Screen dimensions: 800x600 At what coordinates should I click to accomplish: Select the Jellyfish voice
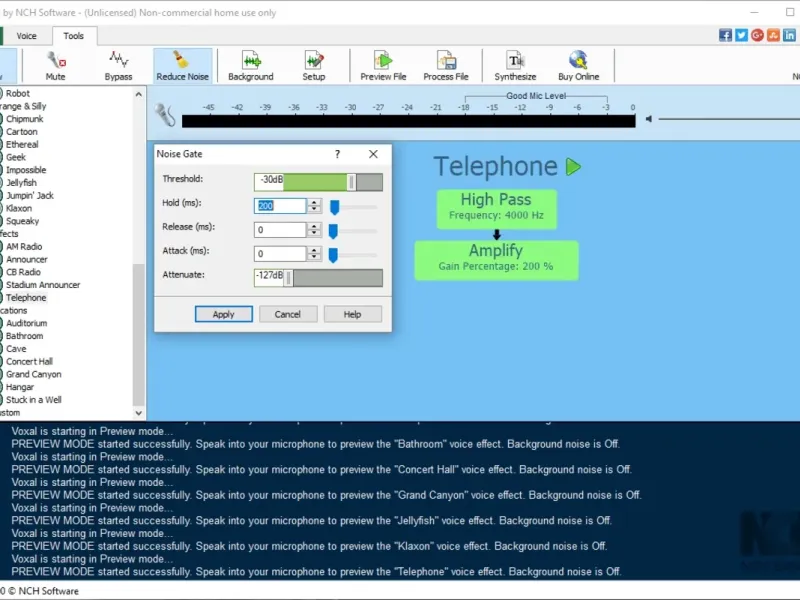pos(21,183)
